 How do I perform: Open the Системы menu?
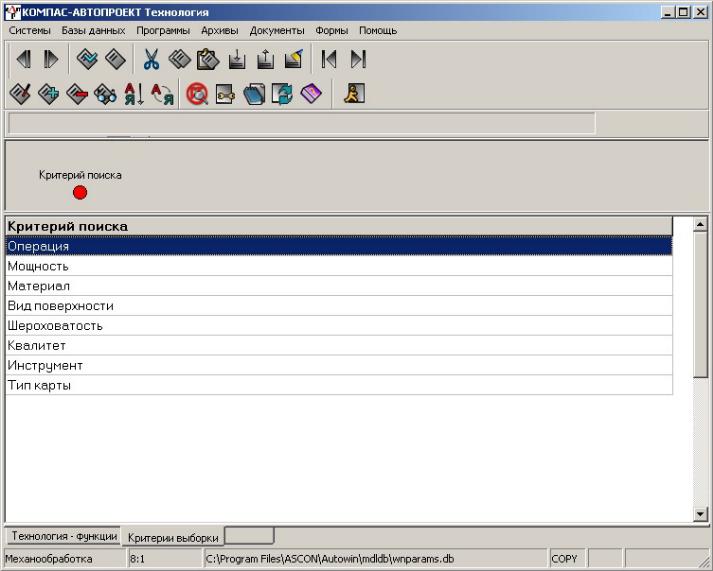tap(30, 30)
